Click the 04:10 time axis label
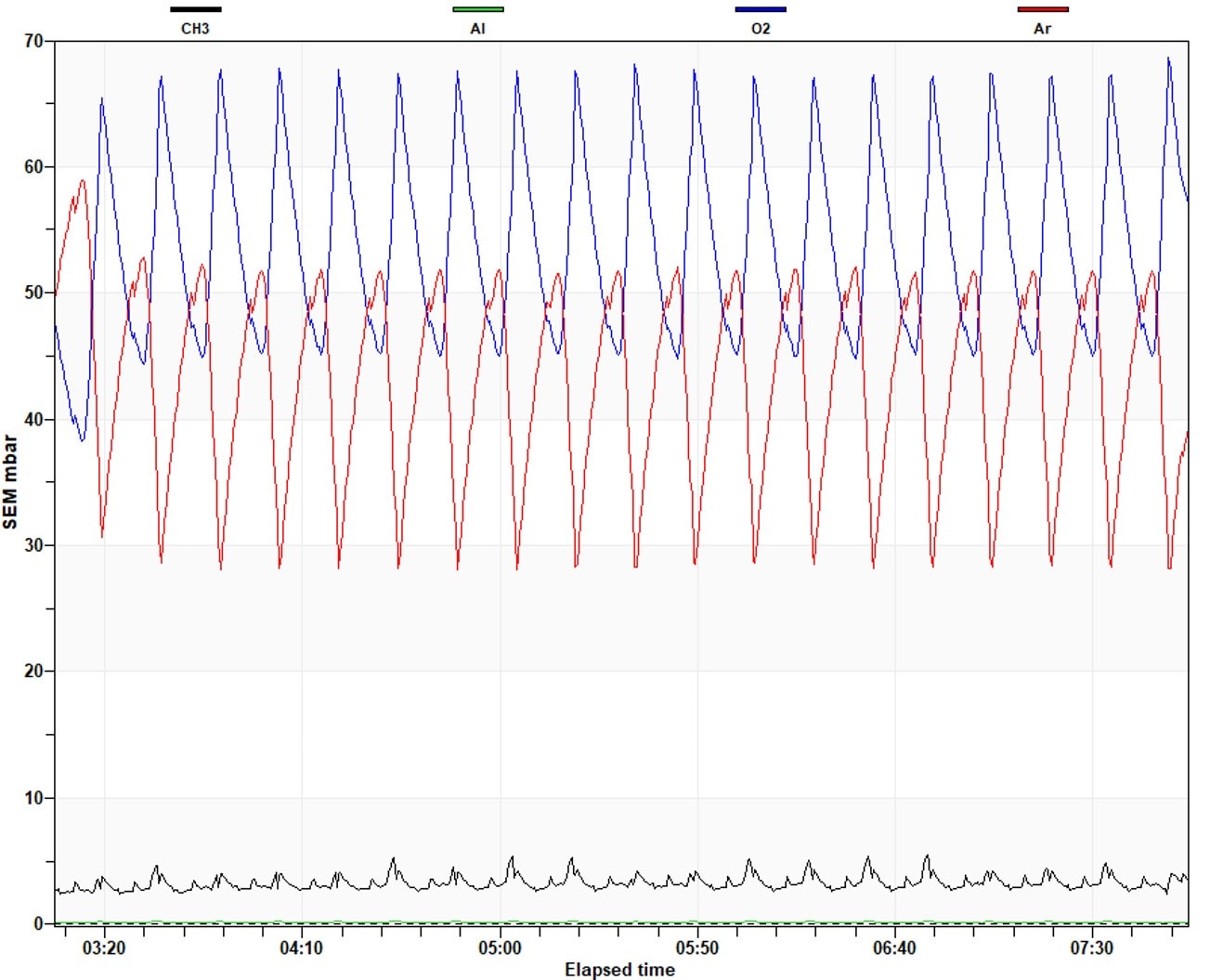This screenshot has width=1223, height=980. pos(302,948)
